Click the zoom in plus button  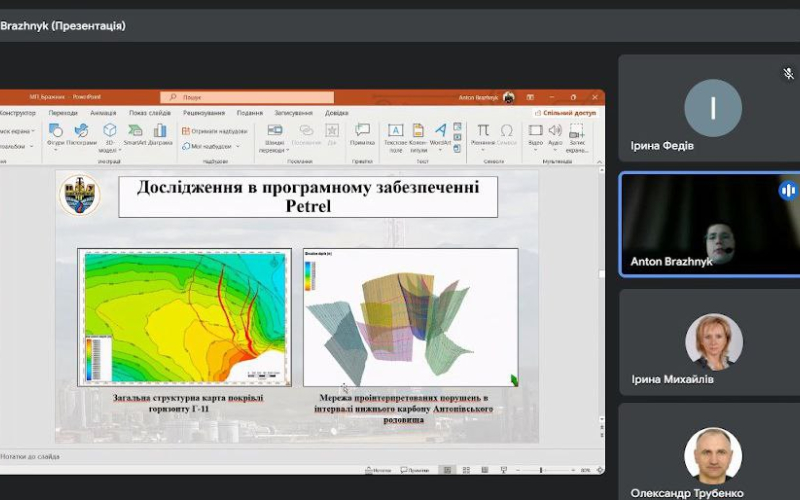[572, 470]
